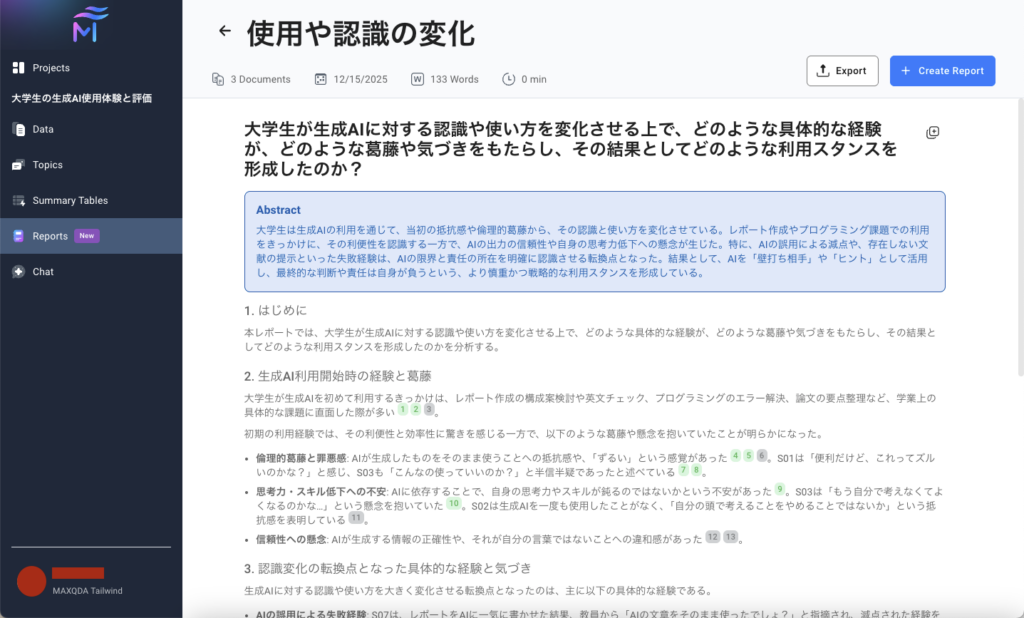Select the Reports menu item

tap(50, 236)
